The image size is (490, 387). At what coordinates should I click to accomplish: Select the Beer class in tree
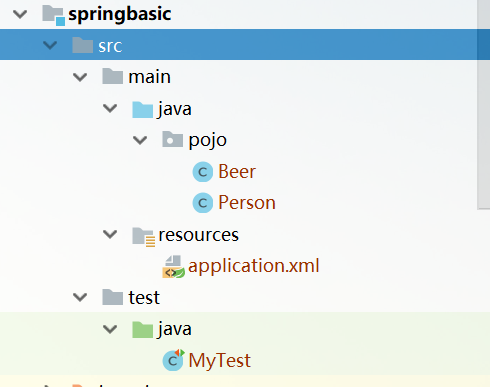point(237,172)
